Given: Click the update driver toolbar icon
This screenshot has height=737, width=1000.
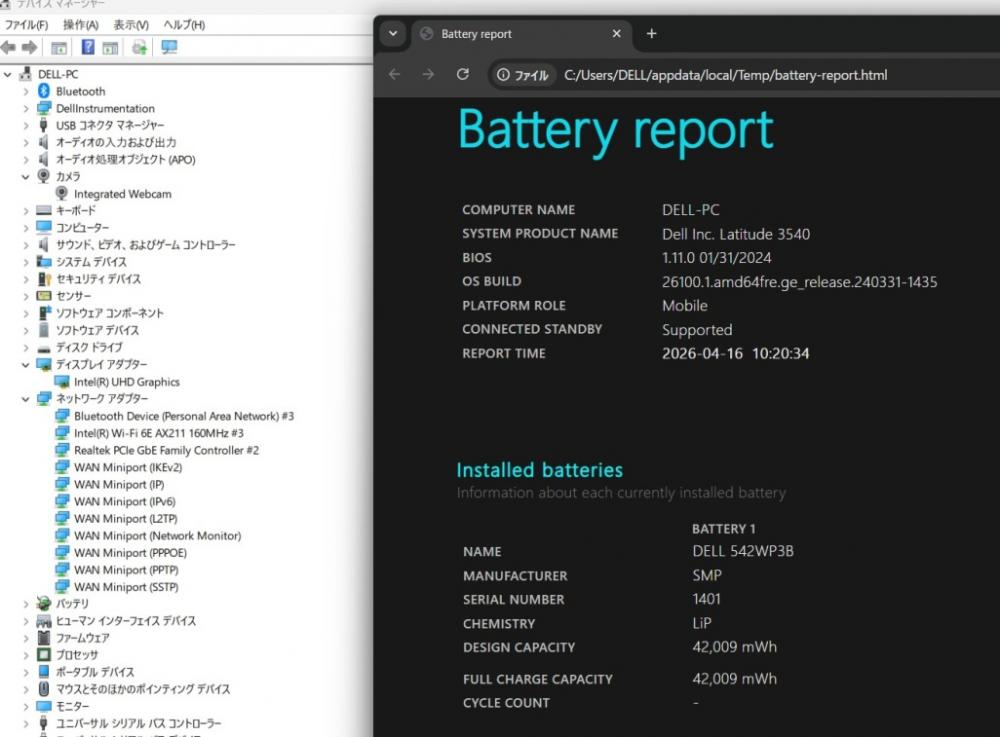Looking at the screenshot, I should (x=140, y=47).
